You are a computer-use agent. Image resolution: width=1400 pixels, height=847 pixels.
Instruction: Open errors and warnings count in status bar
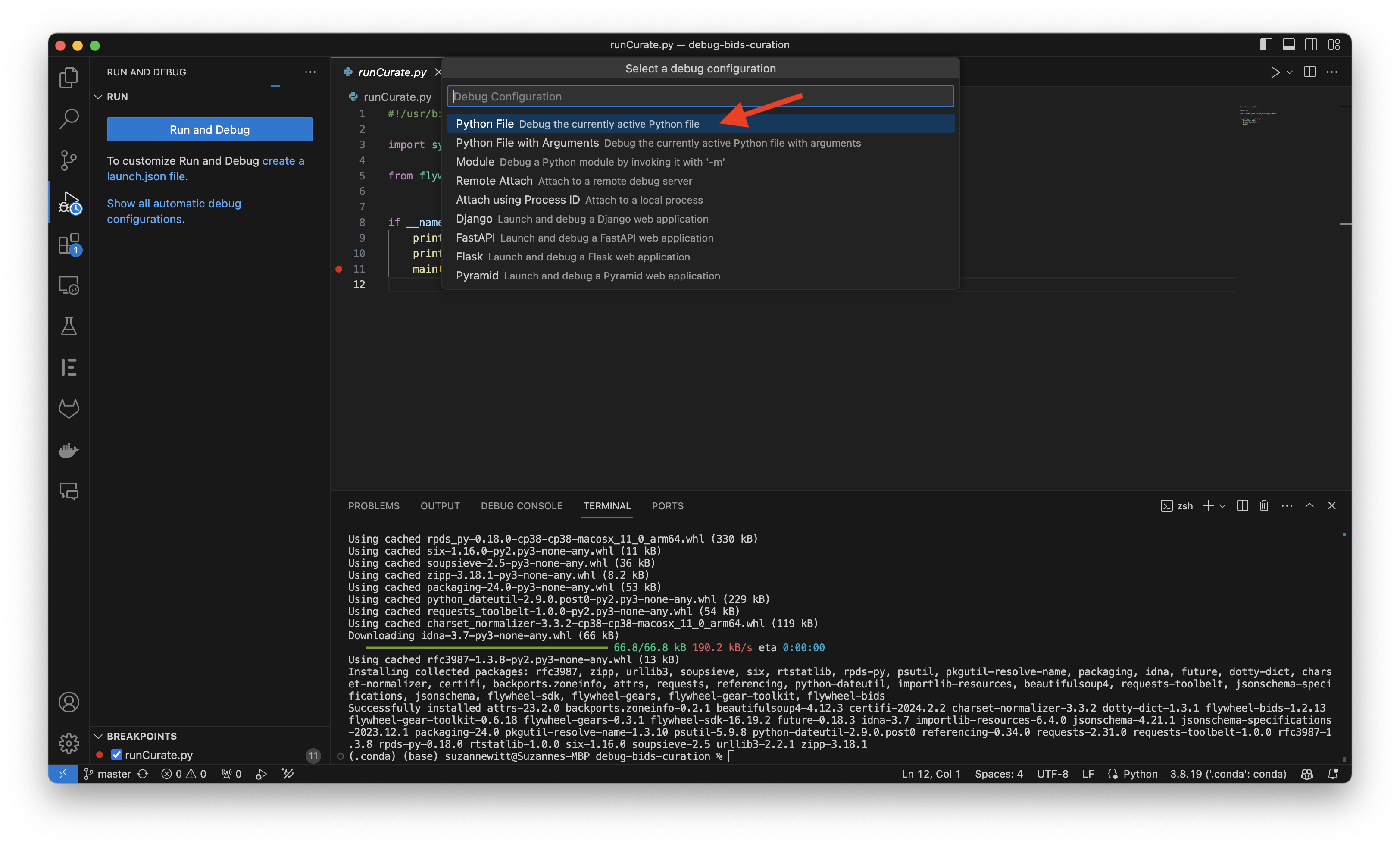(184, 774)
